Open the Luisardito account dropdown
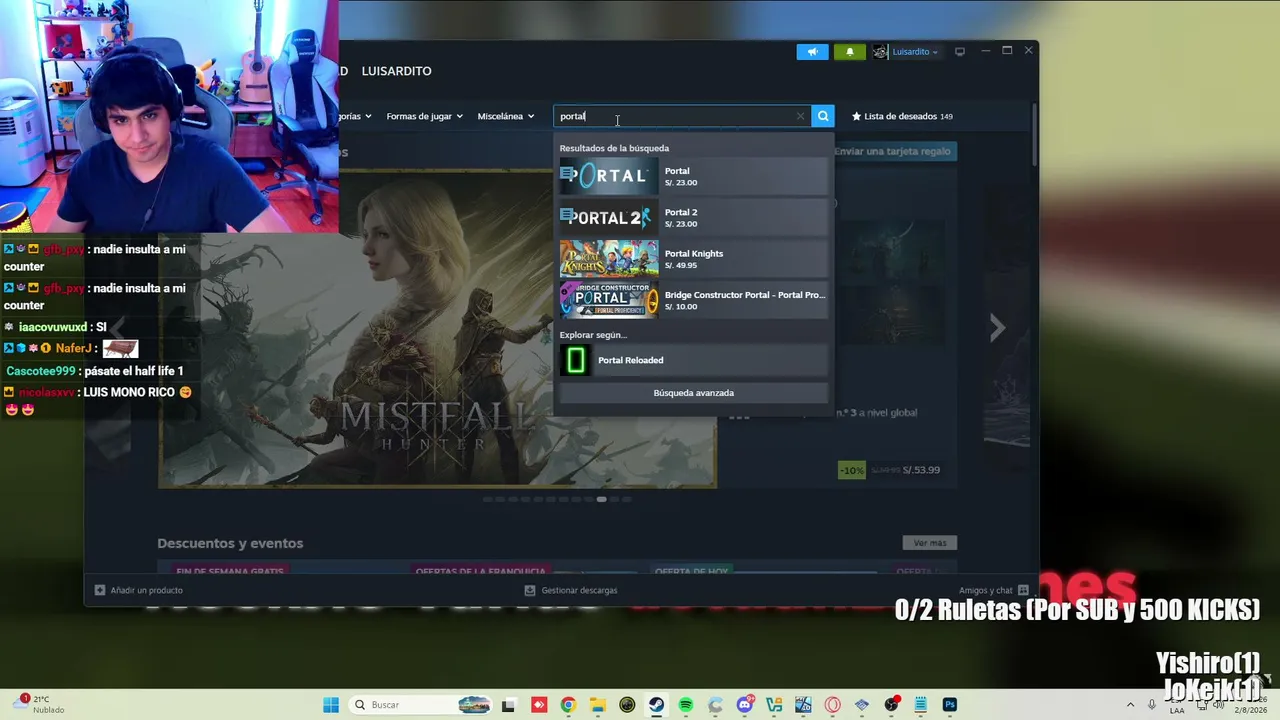The height and width of the screenshot is (720, 1280). tap(915, 52)
